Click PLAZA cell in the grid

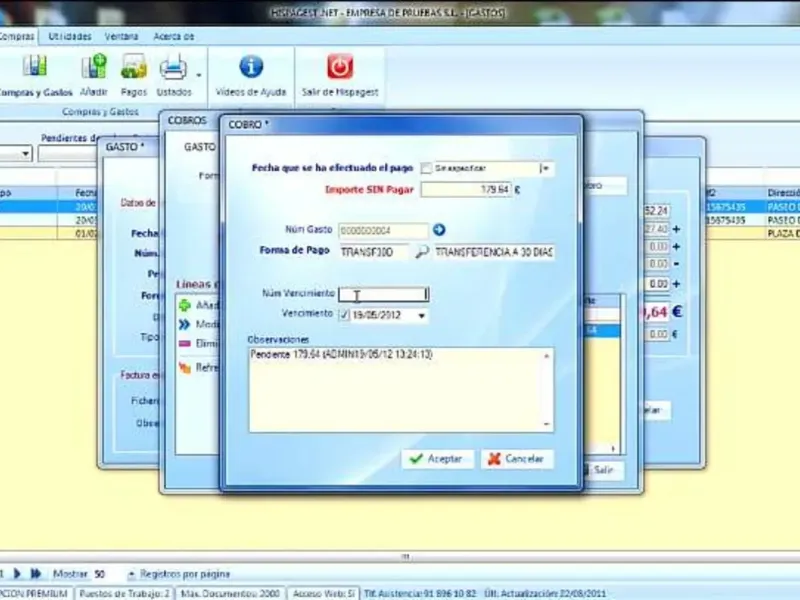click(x=783, y=233)
